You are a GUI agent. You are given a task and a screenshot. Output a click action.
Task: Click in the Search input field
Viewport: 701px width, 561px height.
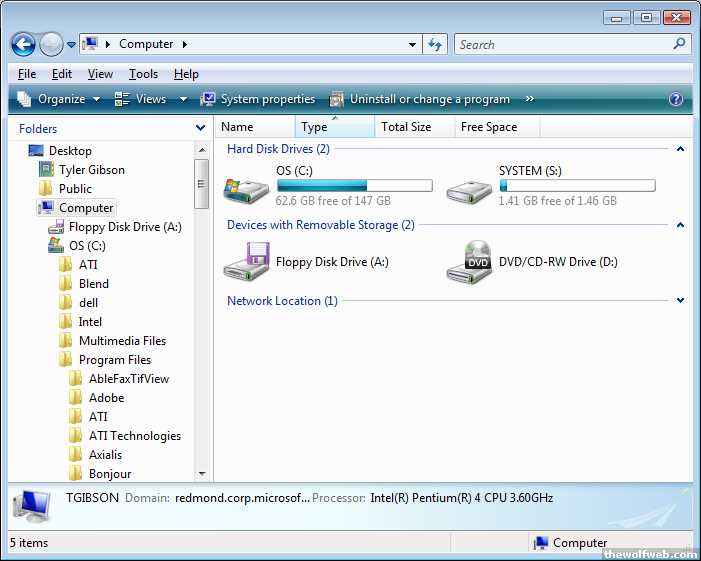coord(560,44)
